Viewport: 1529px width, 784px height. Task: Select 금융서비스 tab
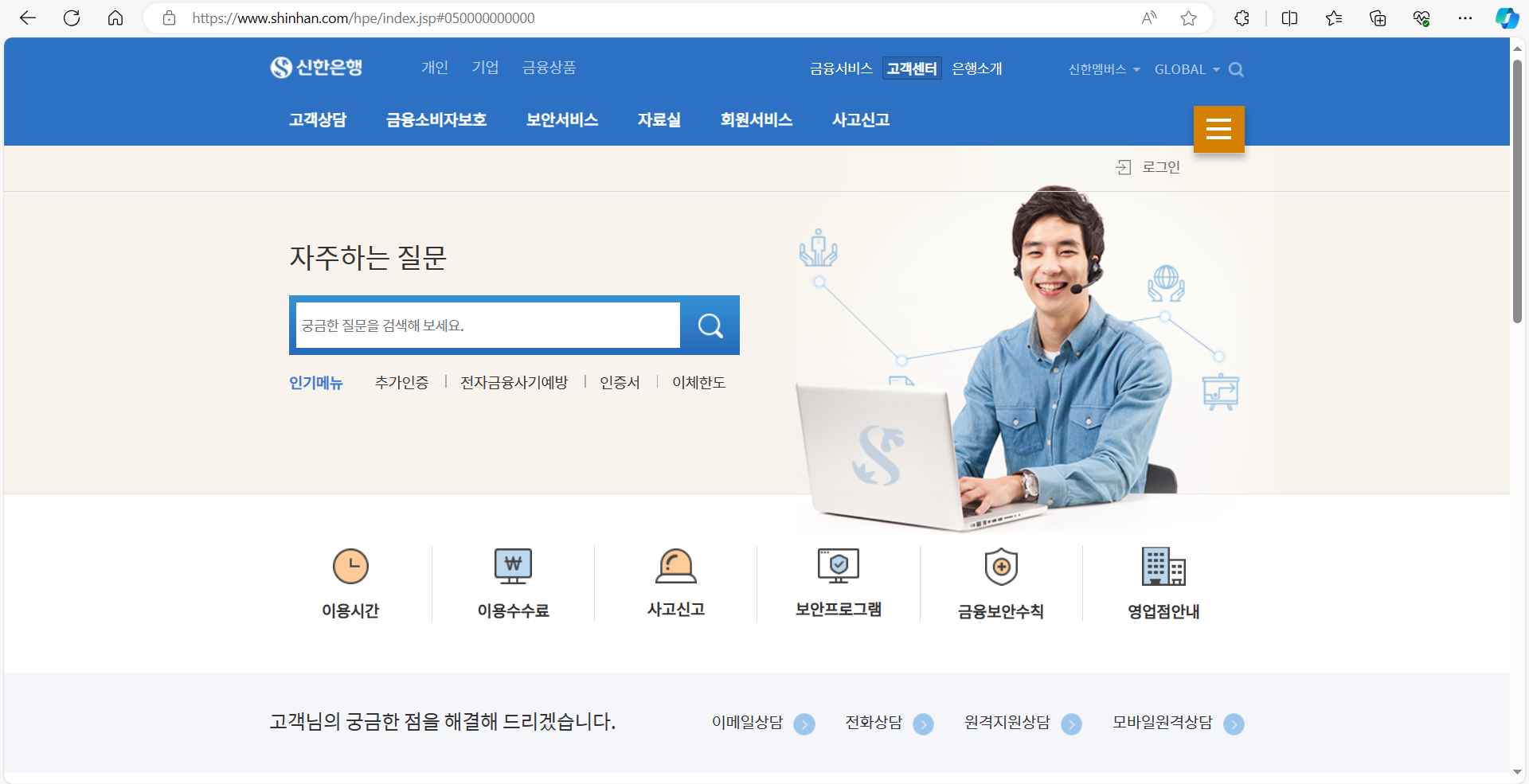[x=841, y=68]
